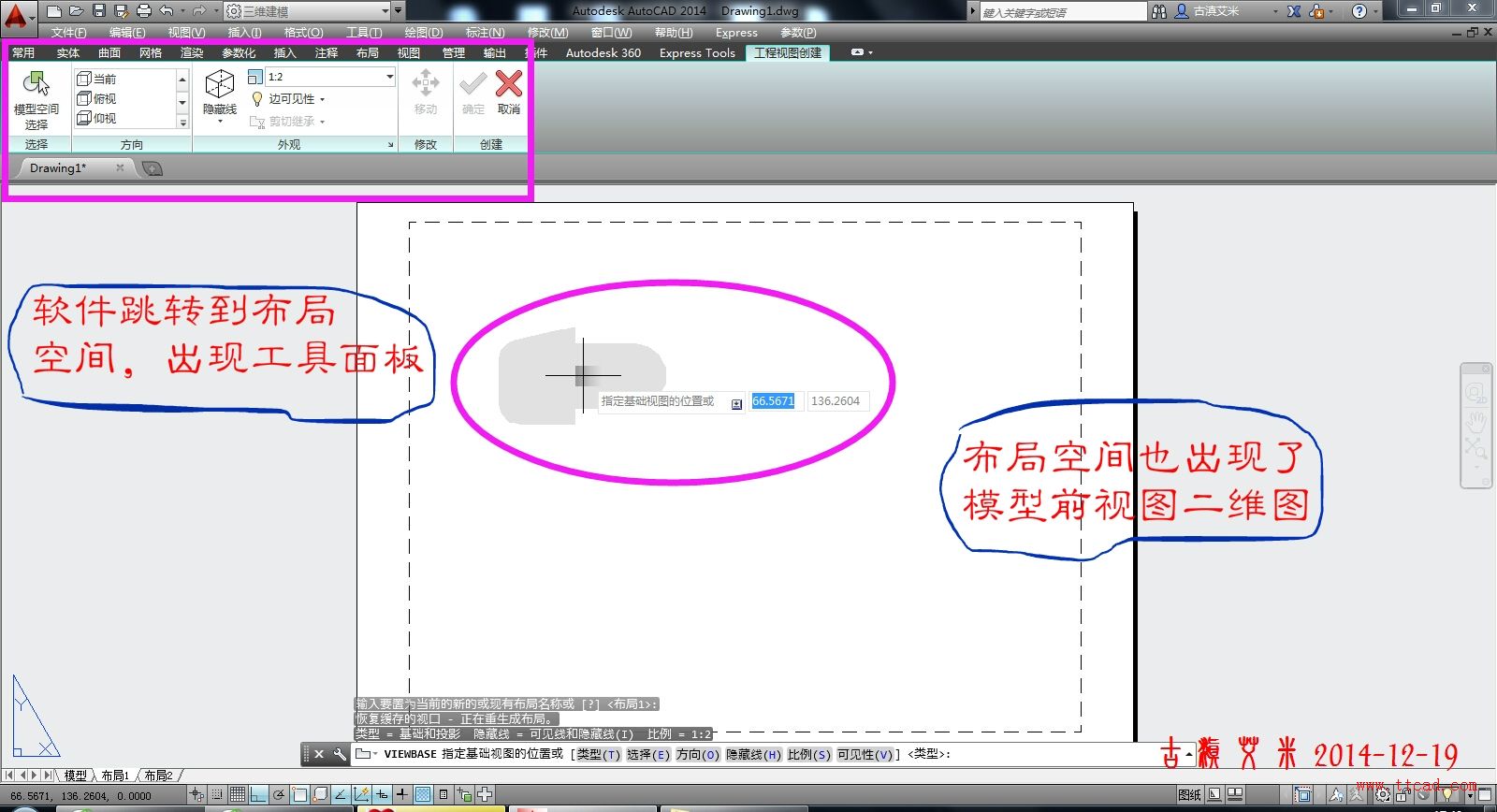This screenshot has height=812, width=1497.
Task: Open the command line recent commands dropdown
Action: coord(365,754)
